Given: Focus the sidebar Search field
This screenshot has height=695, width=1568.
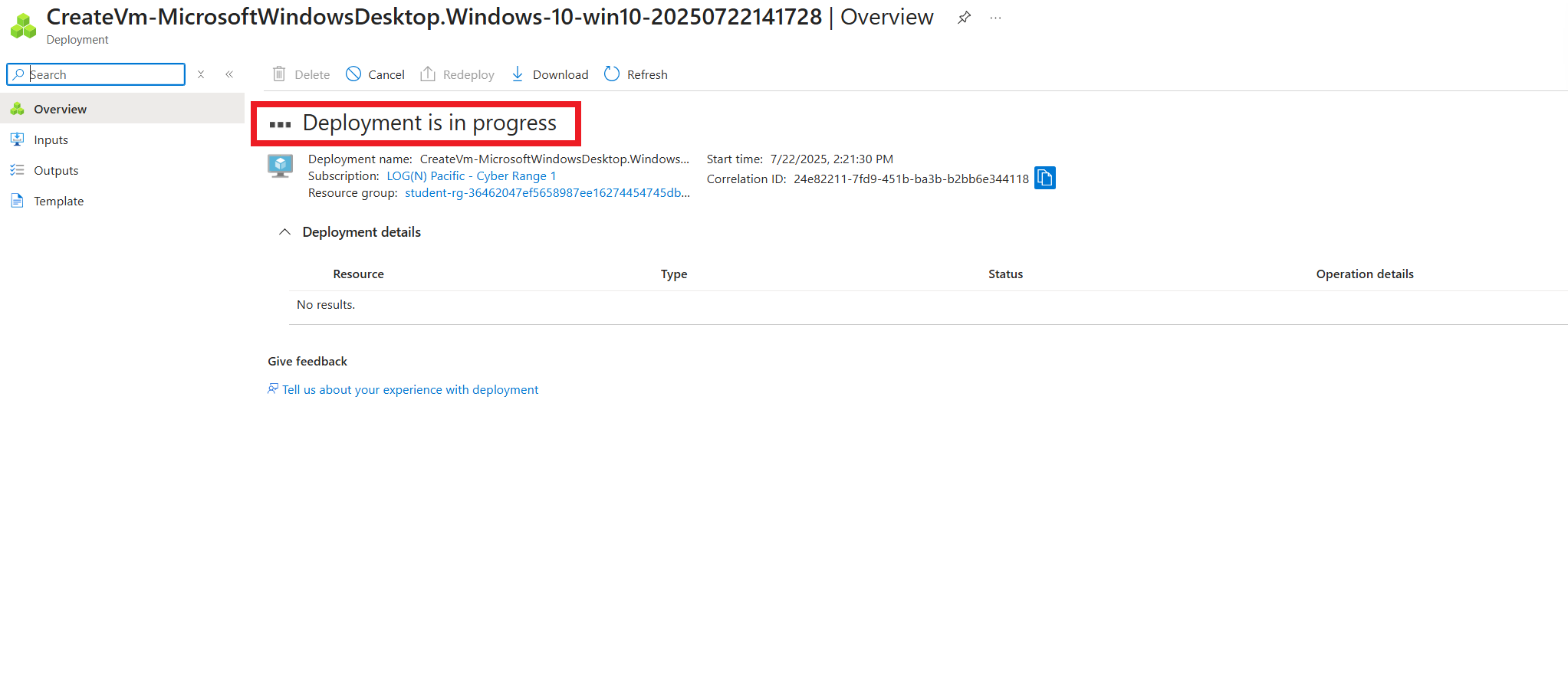Looking at the screenshot, I should click(96, 74).
